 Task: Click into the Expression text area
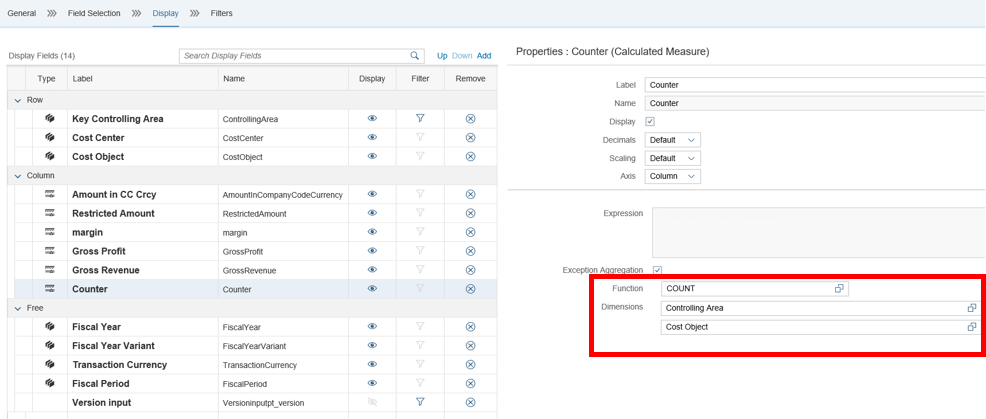click(x=819, y=232)
